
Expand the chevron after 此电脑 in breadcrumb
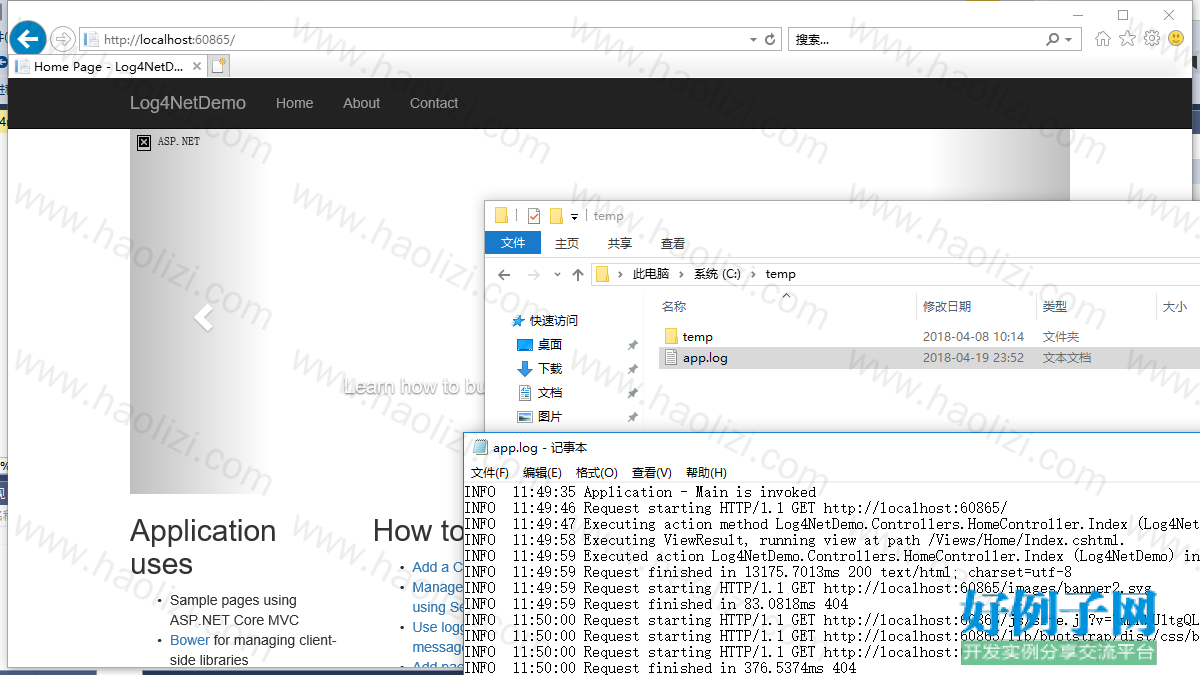pyautogui.click(x=682, y=274)
